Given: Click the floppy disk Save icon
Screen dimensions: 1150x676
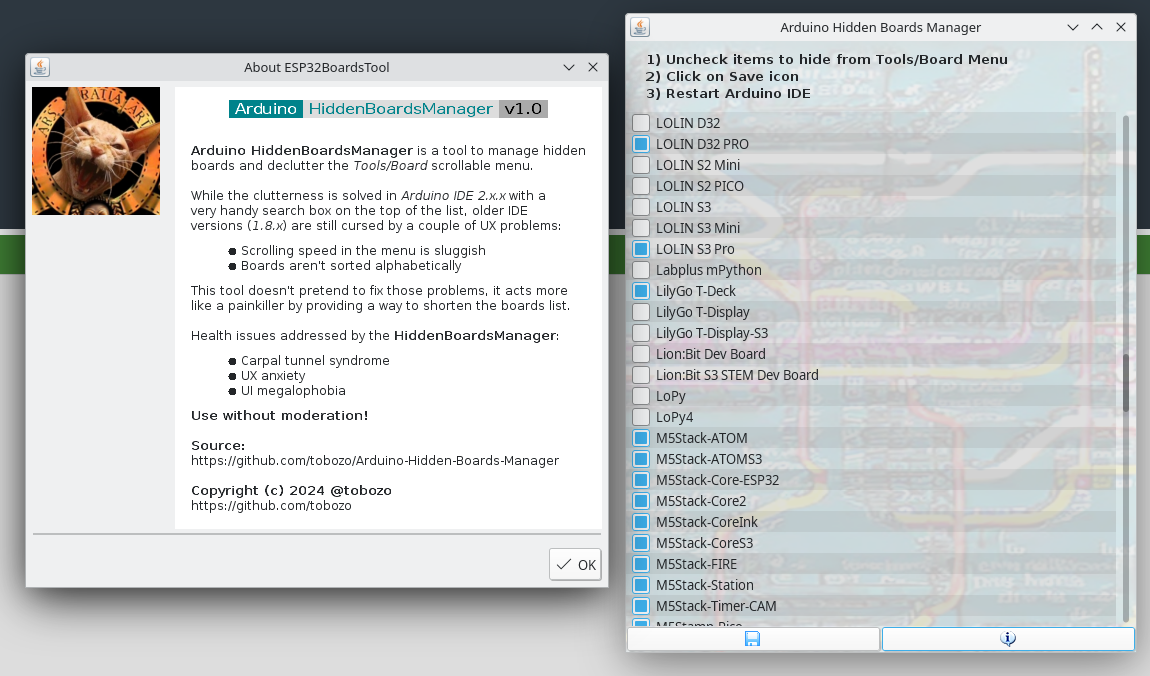Looking at the screenshot, I should [752, 639].
